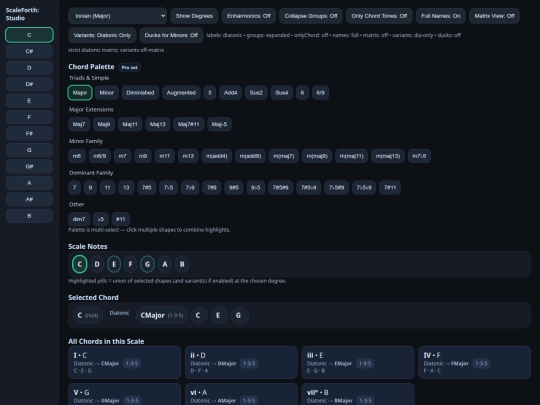Select the m(maj13) chord shape

pos(388,156)
